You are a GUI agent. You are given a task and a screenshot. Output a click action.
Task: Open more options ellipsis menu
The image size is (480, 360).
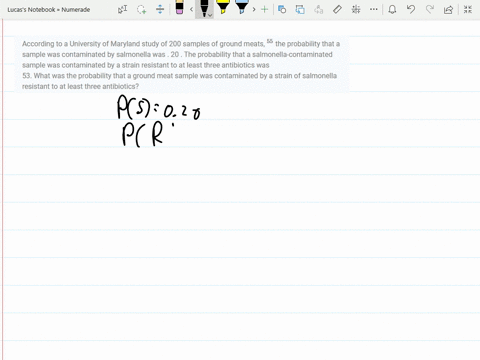tap(374, 9)
